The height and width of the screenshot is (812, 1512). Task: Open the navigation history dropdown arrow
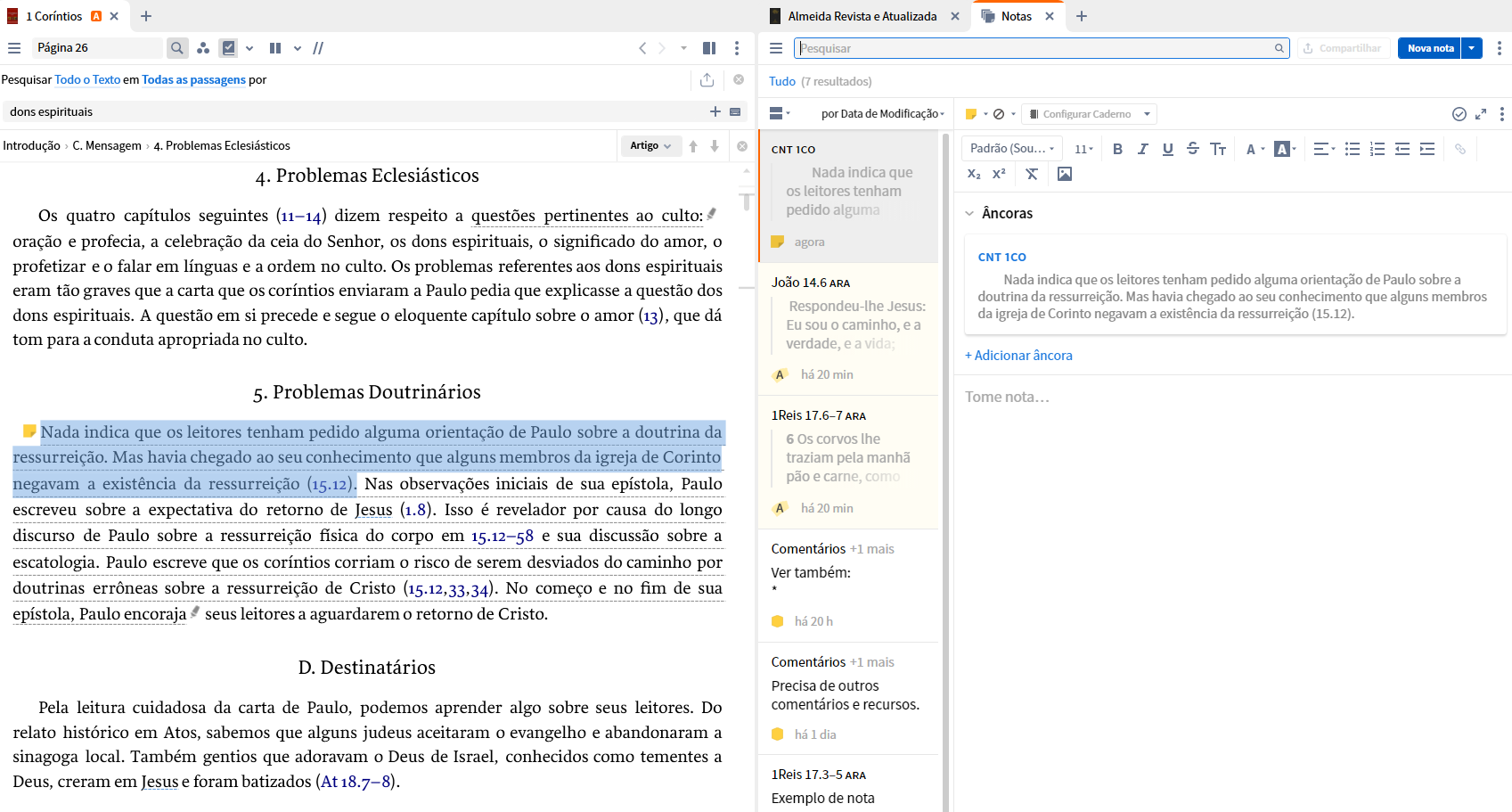click(x=683, y=48)
